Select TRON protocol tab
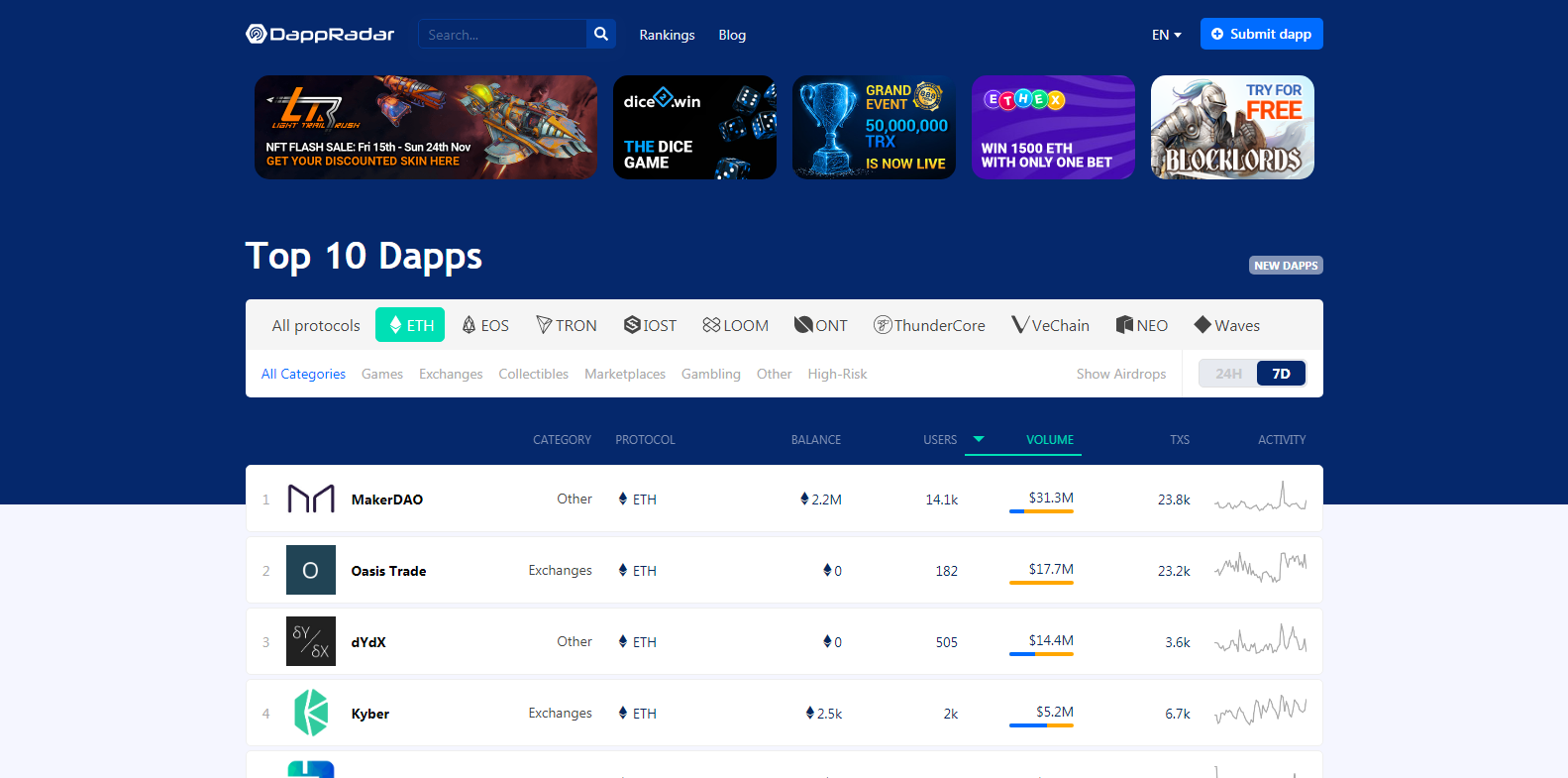Screen dimensions: 1568x778 tap(567, 325)
